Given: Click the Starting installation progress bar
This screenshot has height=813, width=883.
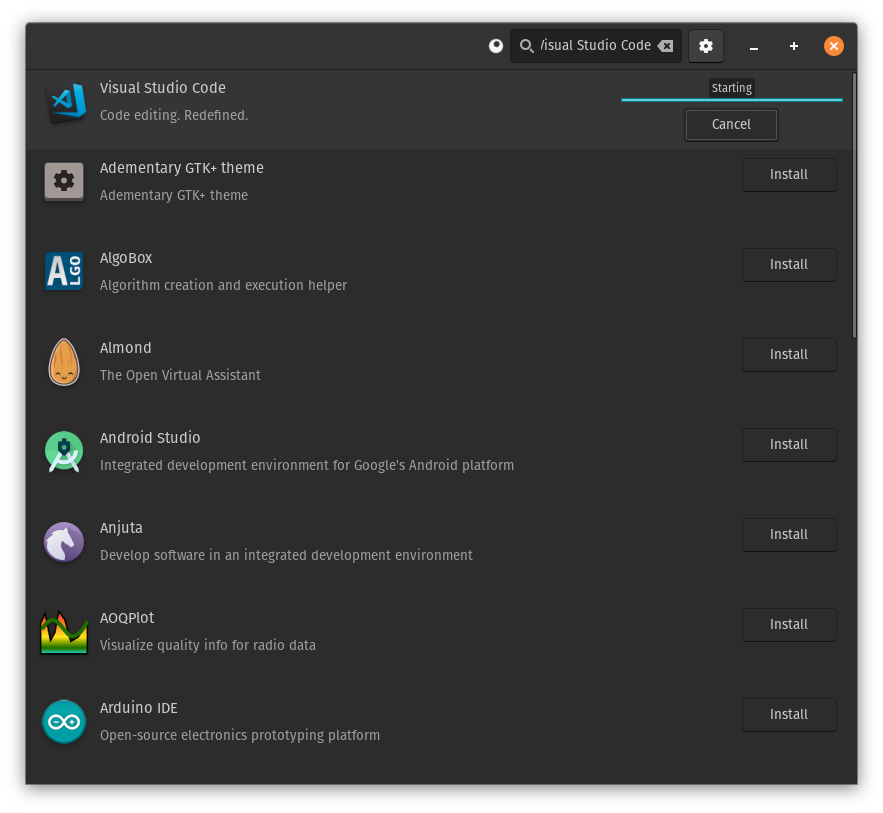Looking at the screenshot, I should 731,100.
